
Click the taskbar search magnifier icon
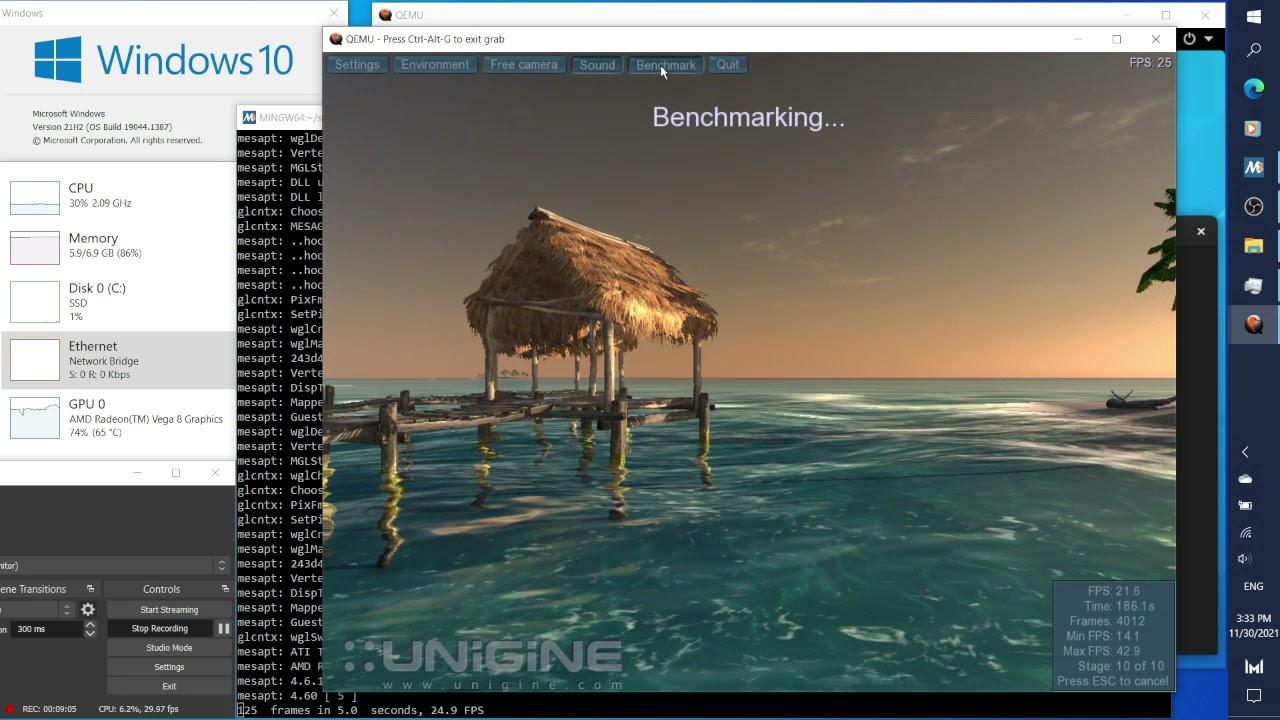1254,49
